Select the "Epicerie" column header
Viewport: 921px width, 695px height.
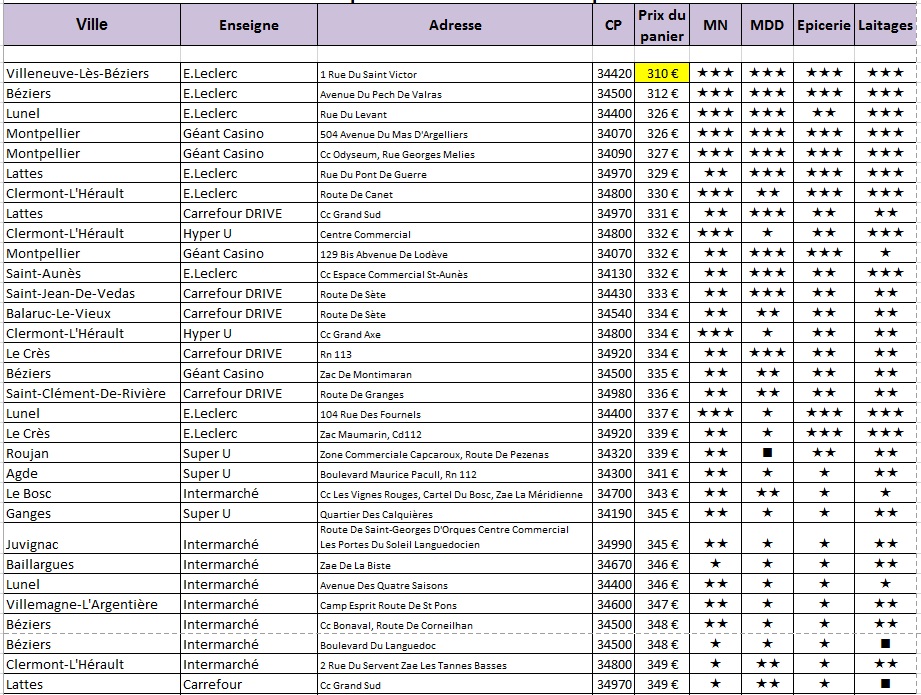coord(823,25)
